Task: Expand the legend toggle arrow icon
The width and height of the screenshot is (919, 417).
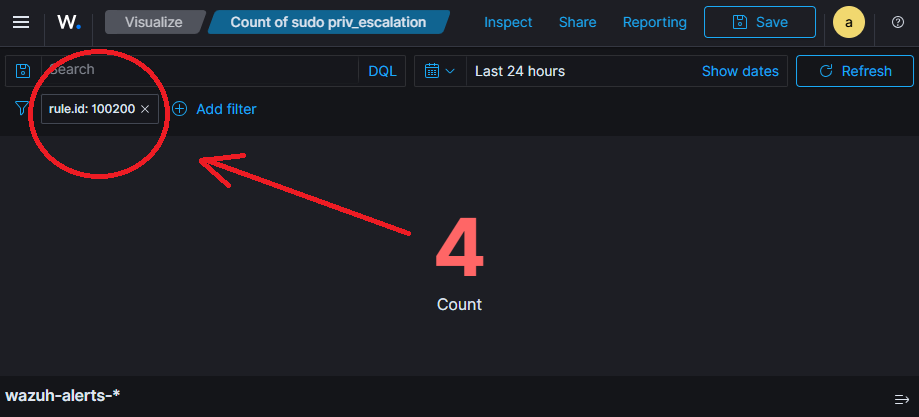Action: (900, 397)
